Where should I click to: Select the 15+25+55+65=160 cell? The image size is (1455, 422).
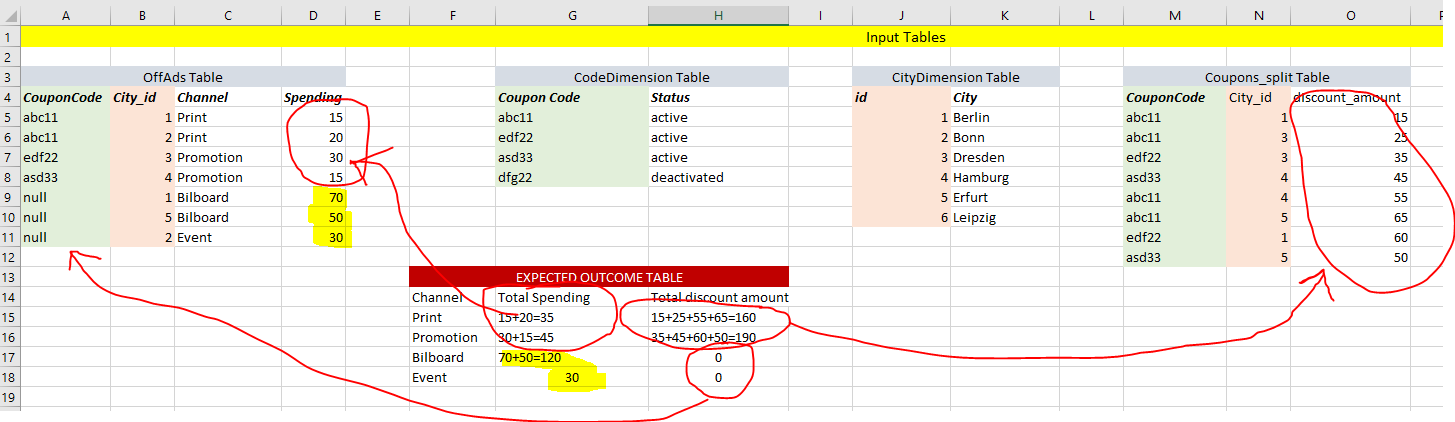pos(718,317)
